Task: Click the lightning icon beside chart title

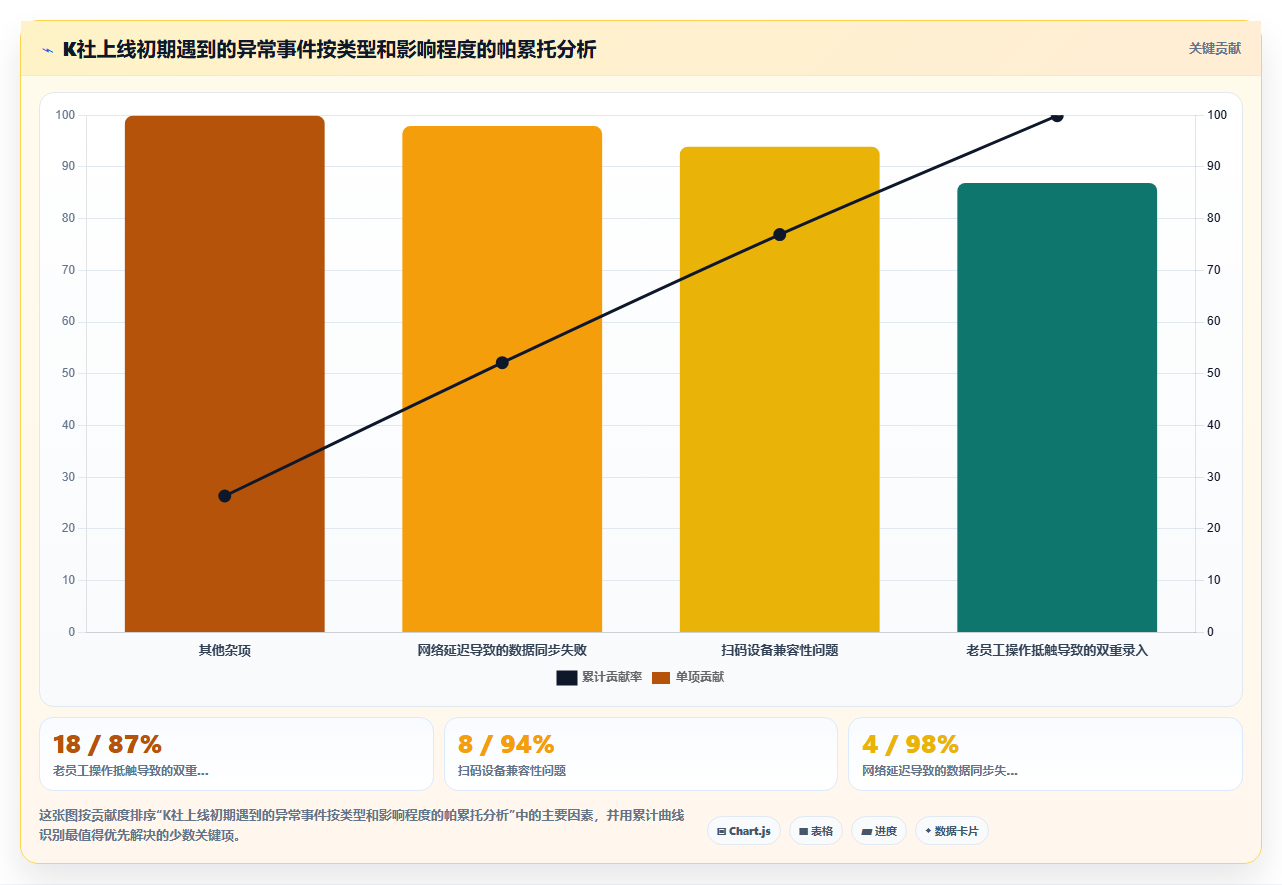Action: 47,49
